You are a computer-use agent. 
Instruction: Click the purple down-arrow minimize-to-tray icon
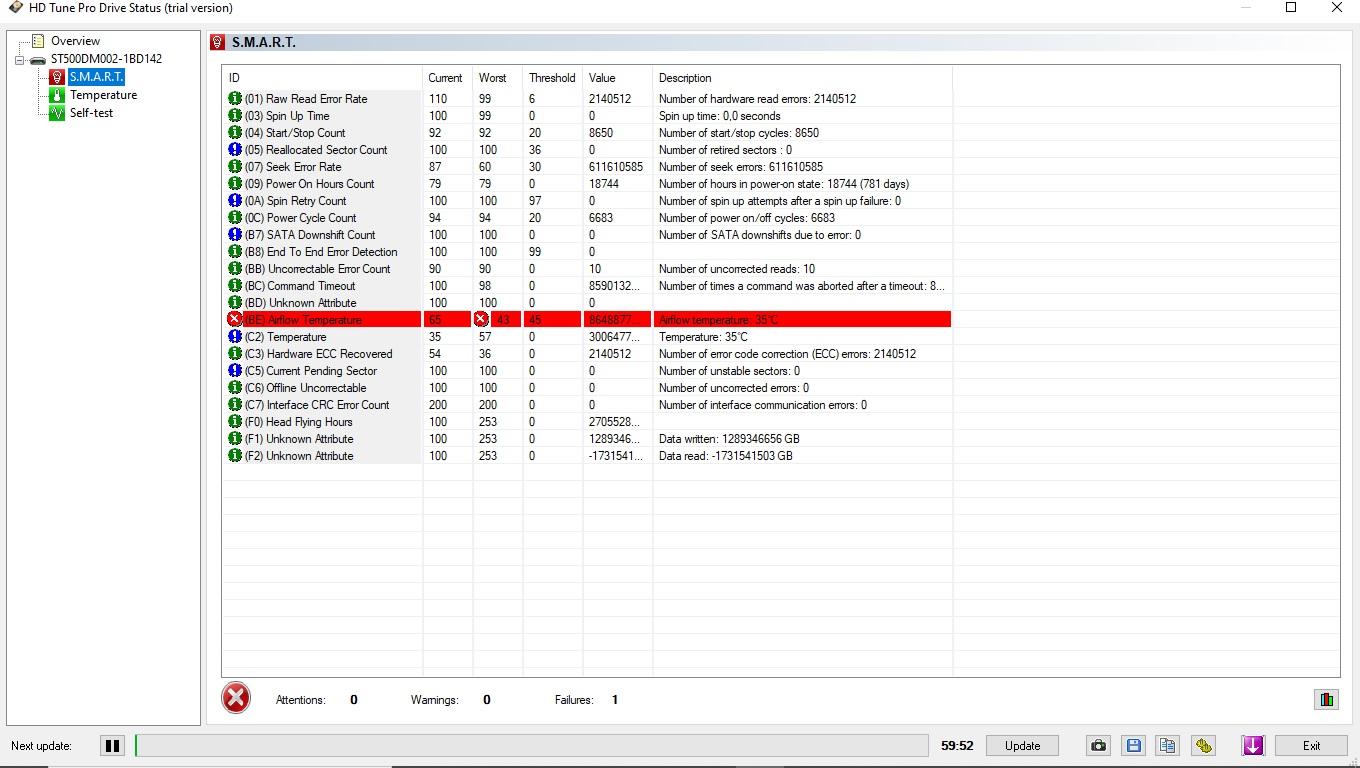tap(1253, 746)
